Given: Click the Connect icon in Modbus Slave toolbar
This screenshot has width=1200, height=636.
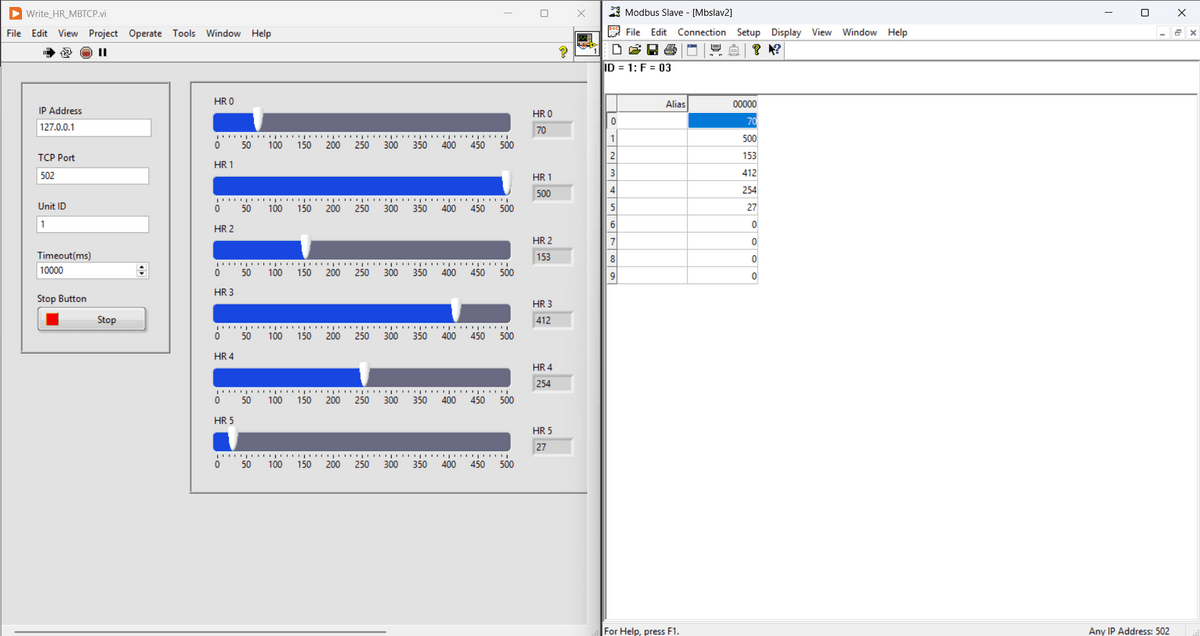Looking at the screenshot, I should [716, 50].
